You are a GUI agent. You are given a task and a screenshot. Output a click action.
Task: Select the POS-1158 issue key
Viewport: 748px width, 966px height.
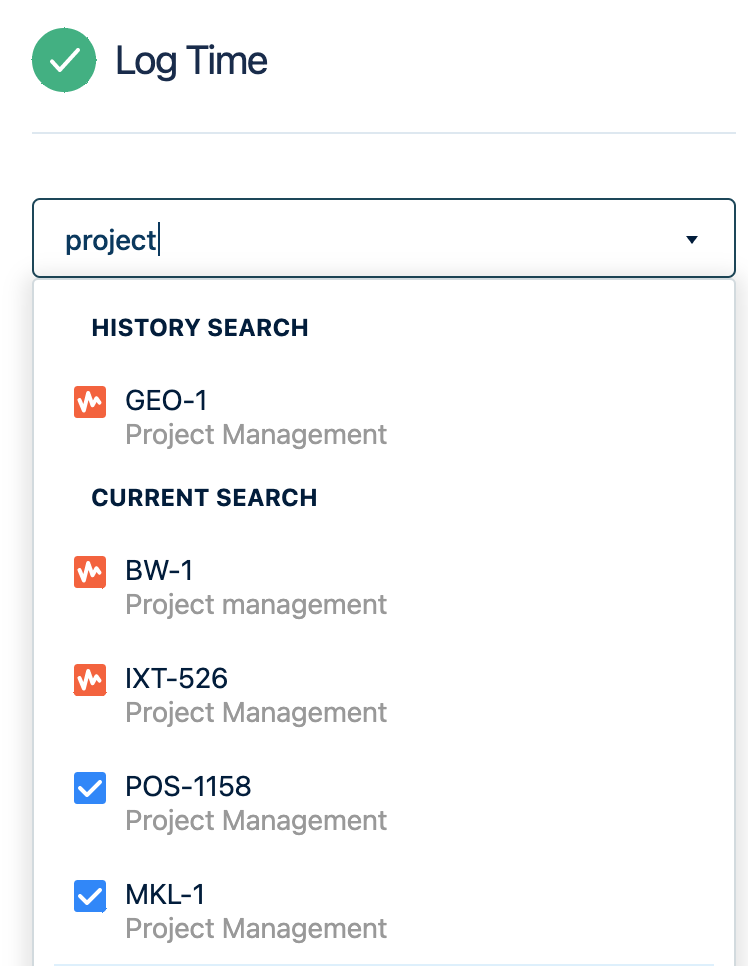[x=188, y=787]
